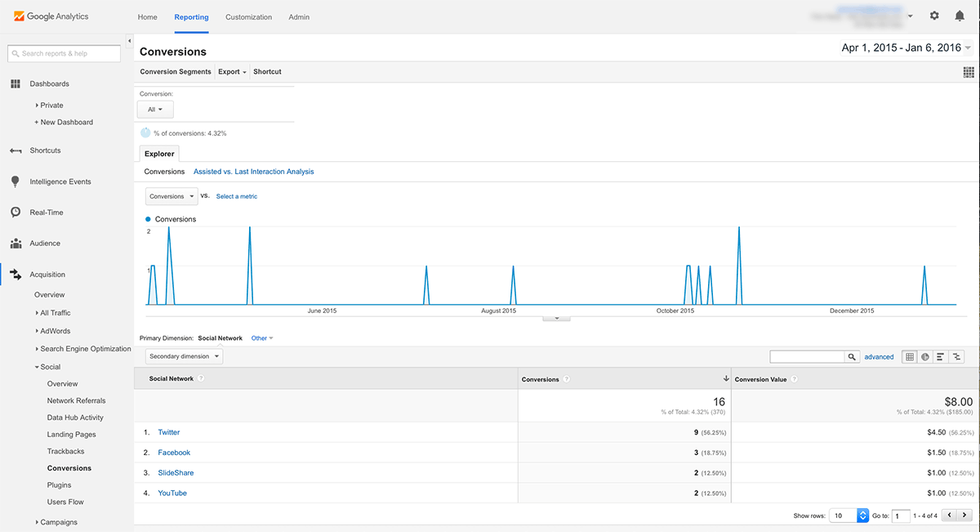Click the Audience people icon
Viewport: 980px width, 532px height.
click(16, 243)
